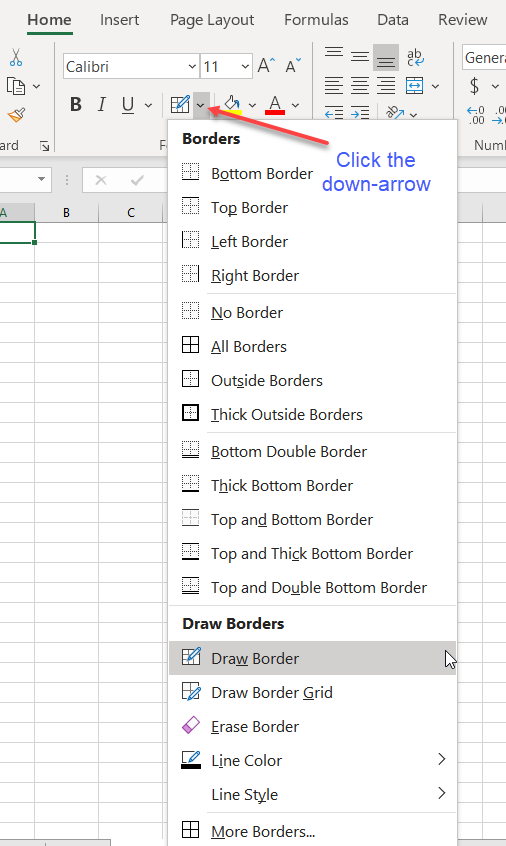The height and width of the screenshot is (846, 506).
Task: Open the Copy options dropdown arrow
Action: pyautogui.click(x=37, y=86)
